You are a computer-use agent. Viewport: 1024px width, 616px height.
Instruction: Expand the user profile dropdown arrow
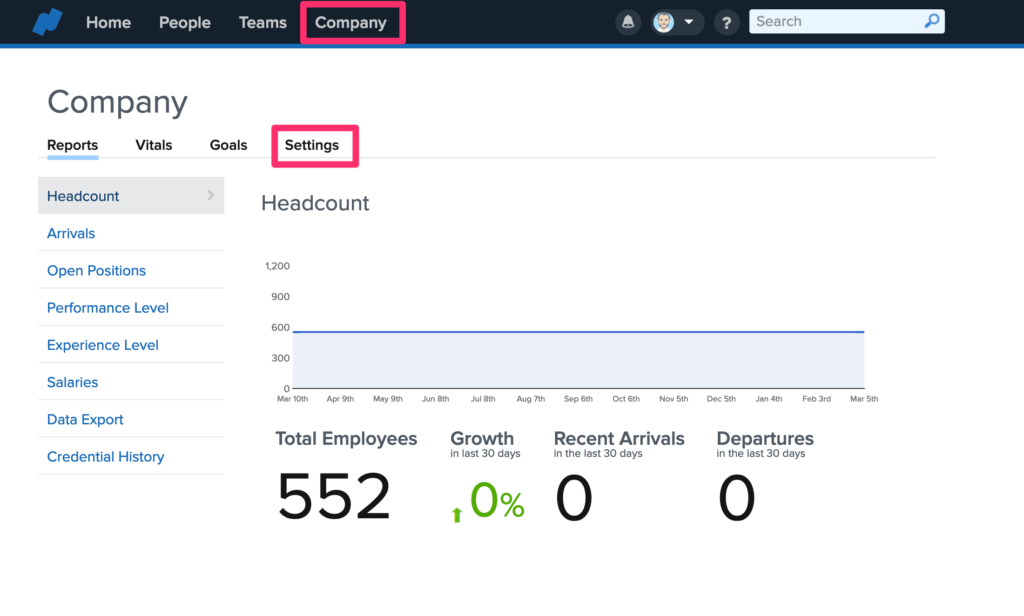689,22
